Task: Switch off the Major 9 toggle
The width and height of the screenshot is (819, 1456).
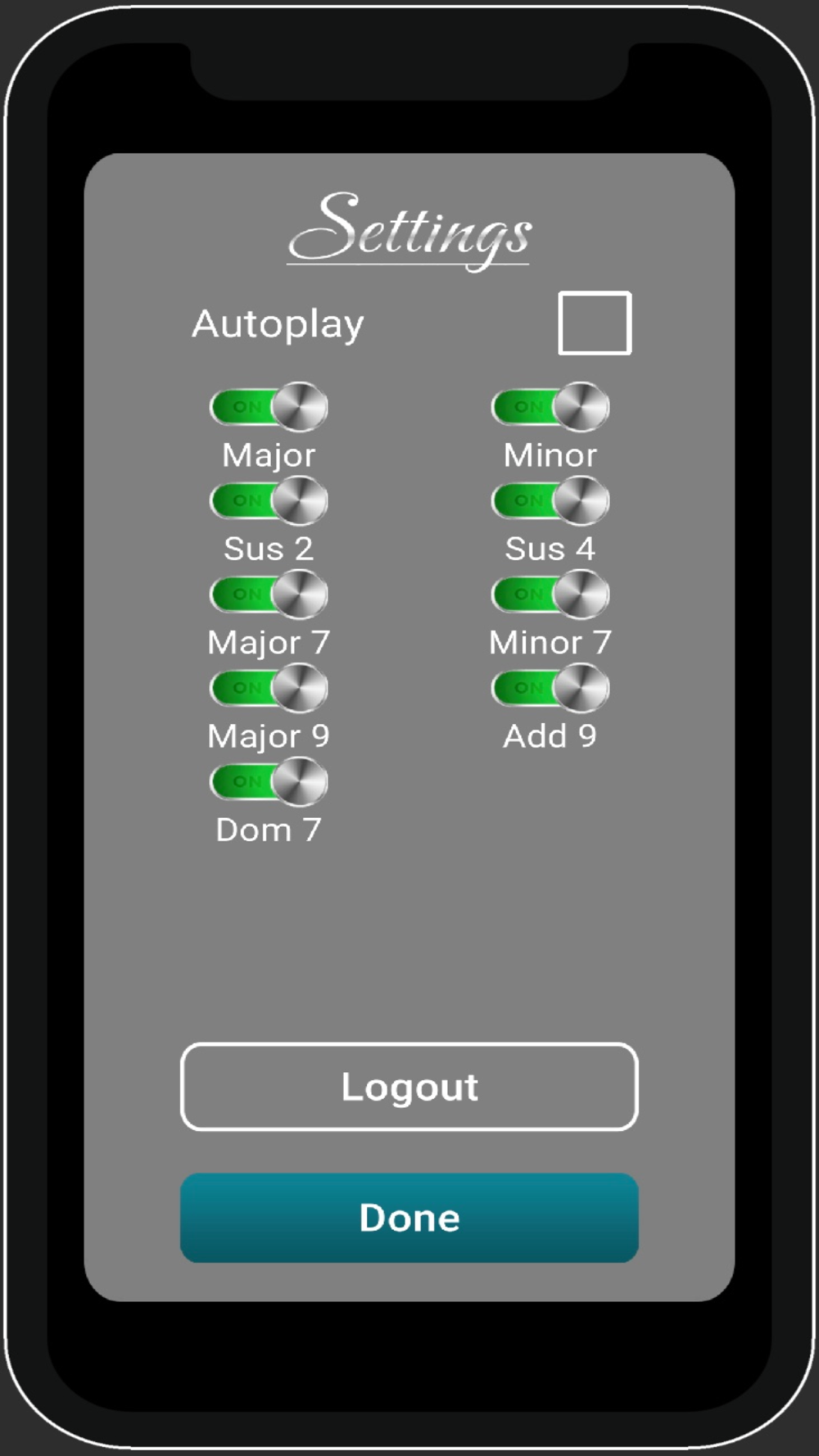Action: tap(269, 688)
